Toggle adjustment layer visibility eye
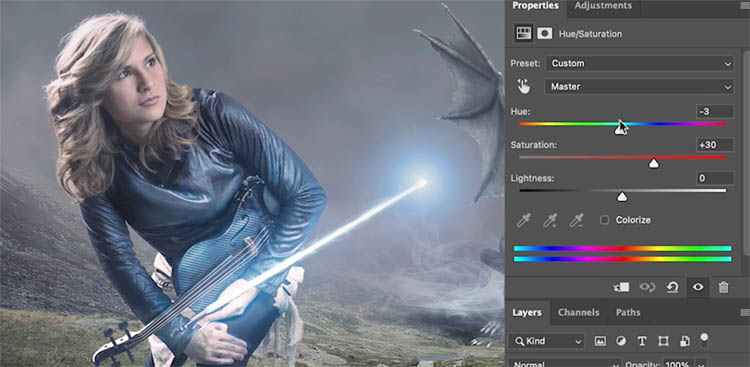 pos(698,287)
